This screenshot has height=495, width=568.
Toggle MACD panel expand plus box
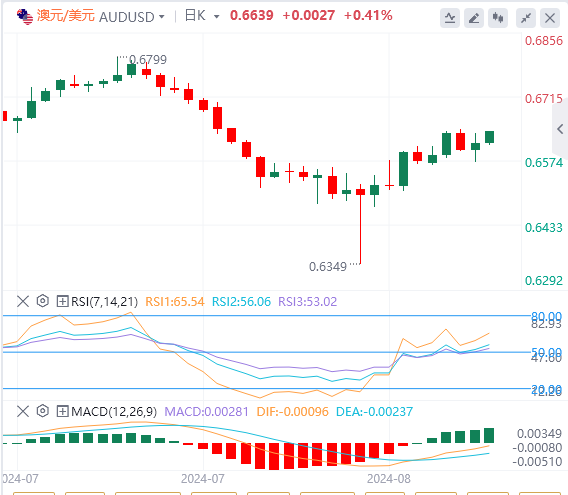[62, 411]
